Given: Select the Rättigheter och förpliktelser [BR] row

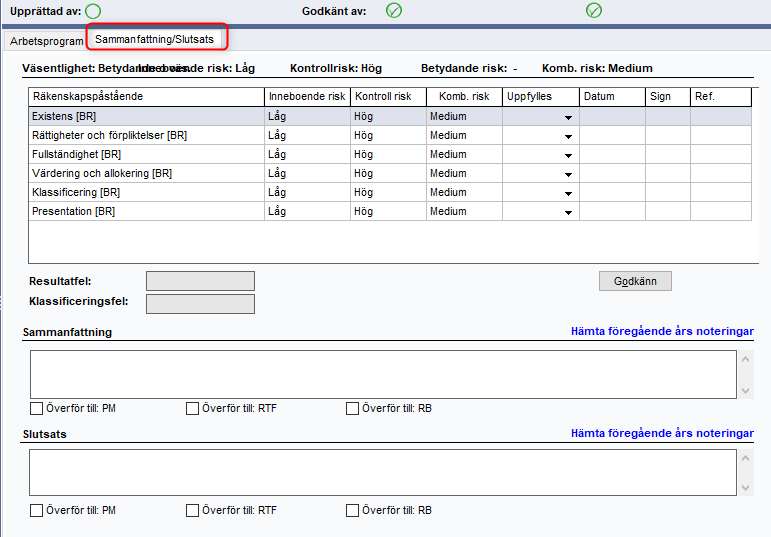Looking at the screenshot, I should (x=390, y=135).
